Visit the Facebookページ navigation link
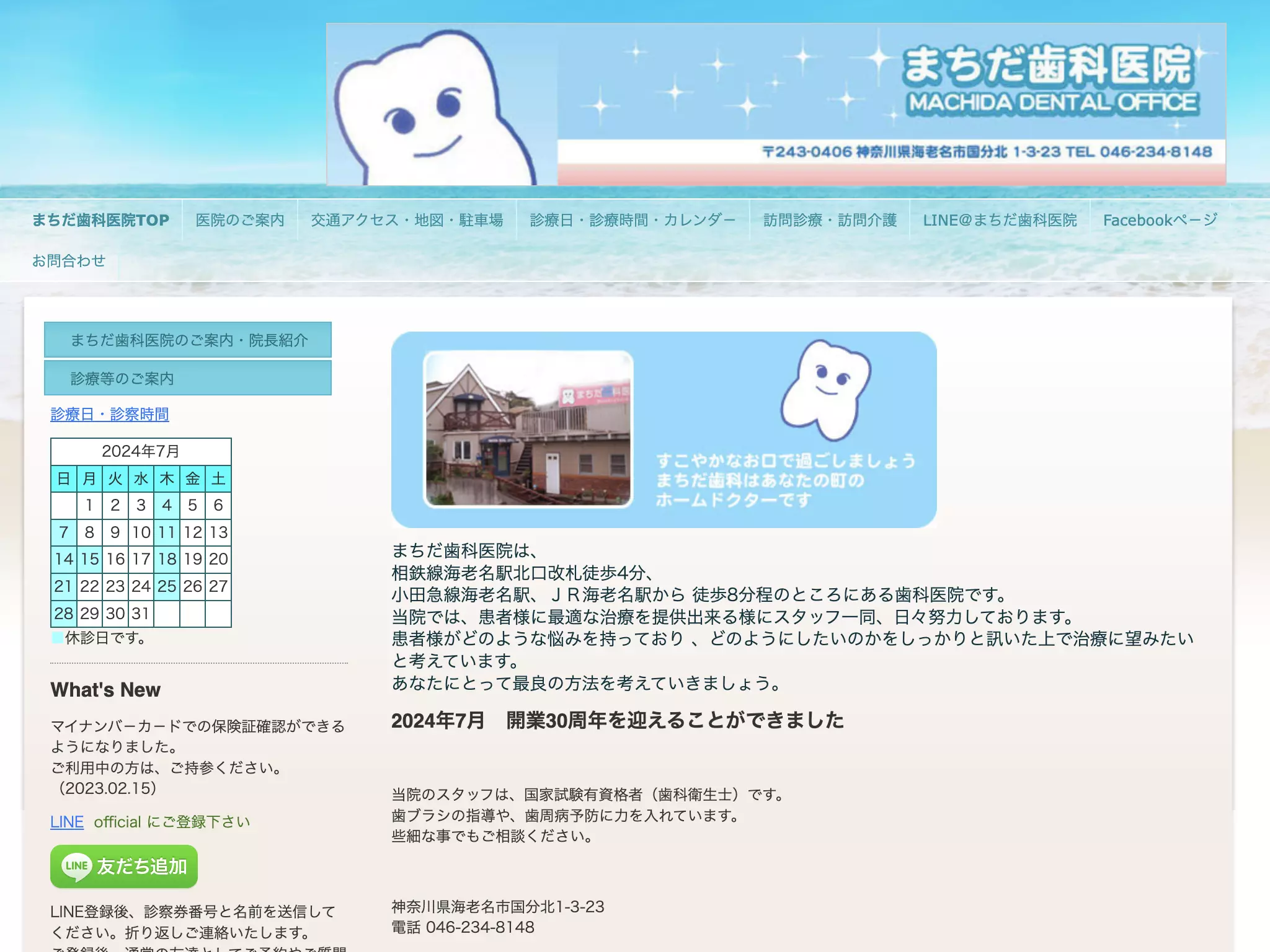 point(1160,220)
